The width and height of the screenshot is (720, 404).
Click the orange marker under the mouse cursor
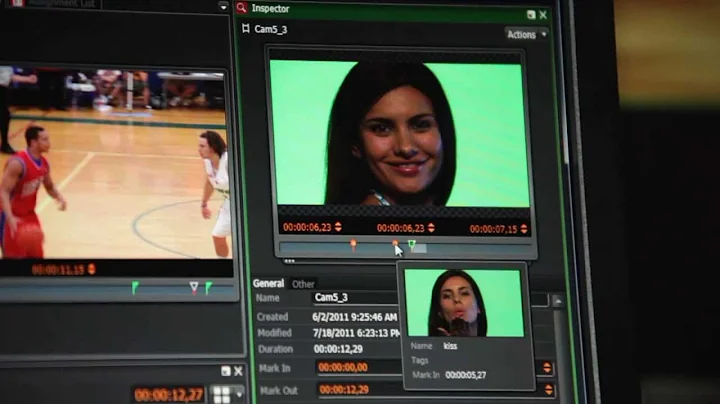pos(395,245)
